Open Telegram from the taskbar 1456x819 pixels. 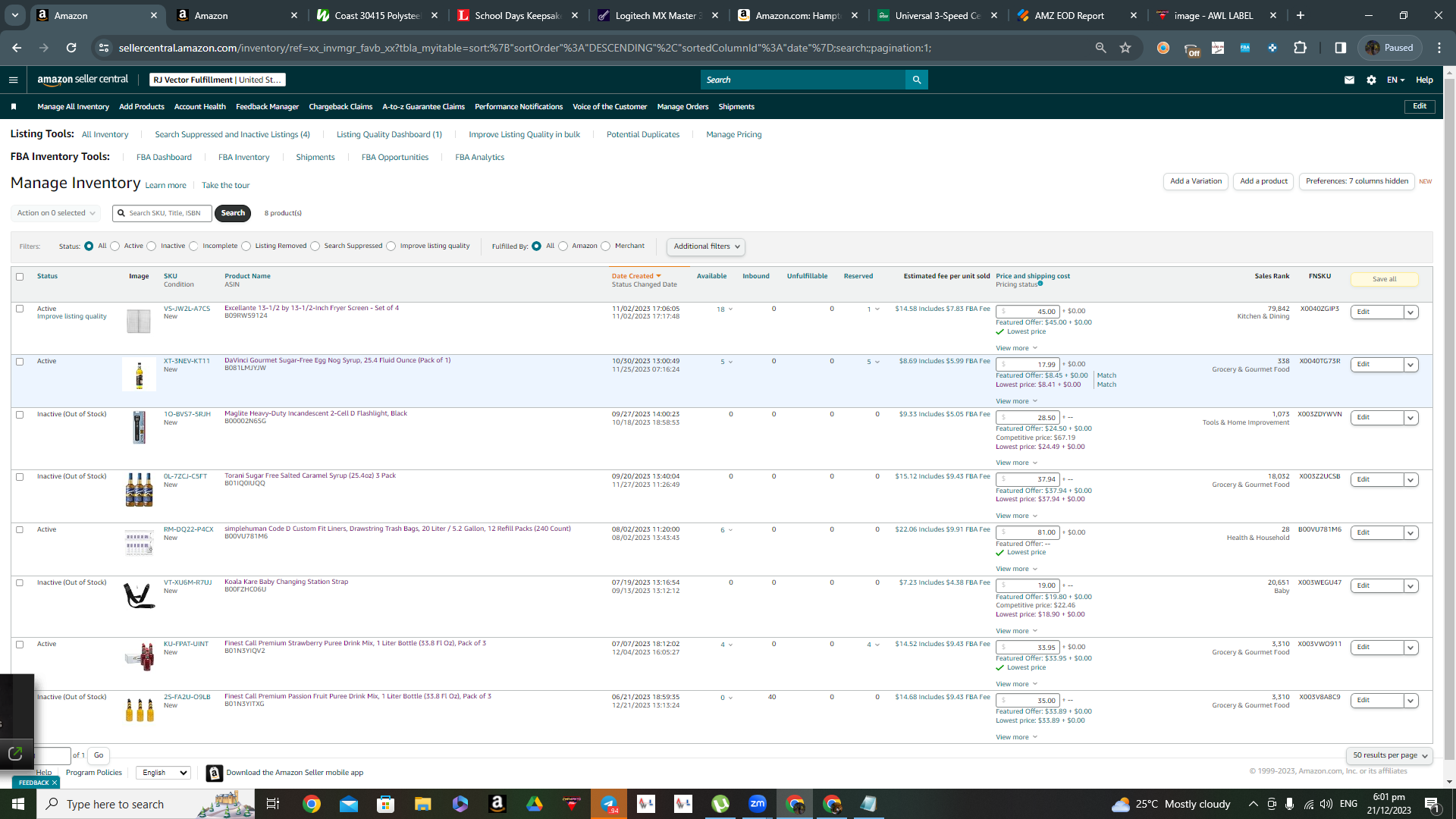pyautogui.click(x=609, y=804)
